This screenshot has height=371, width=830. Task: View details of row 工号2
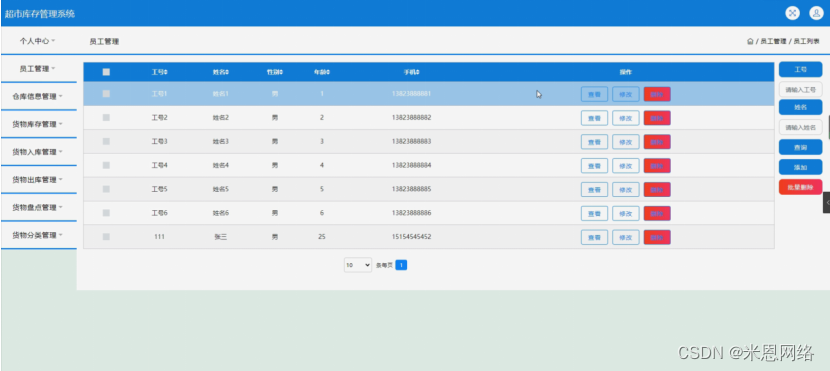click(x=594, y=118)
